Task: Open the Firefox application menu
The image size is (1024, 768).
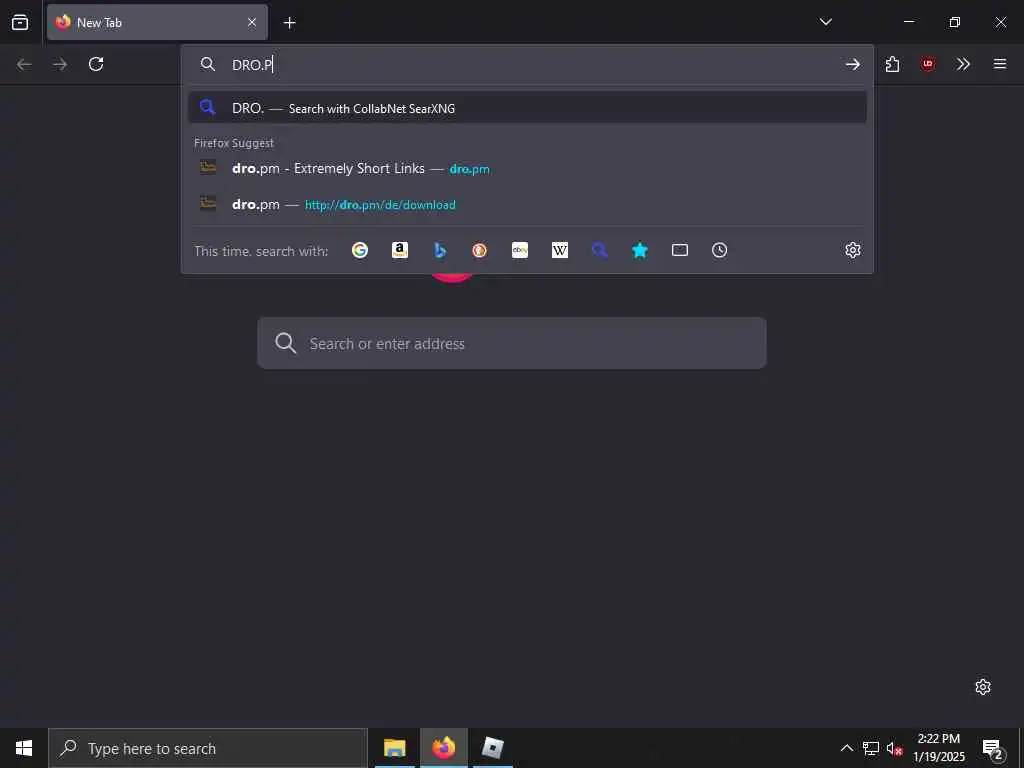Action: [x=999, y=64]
